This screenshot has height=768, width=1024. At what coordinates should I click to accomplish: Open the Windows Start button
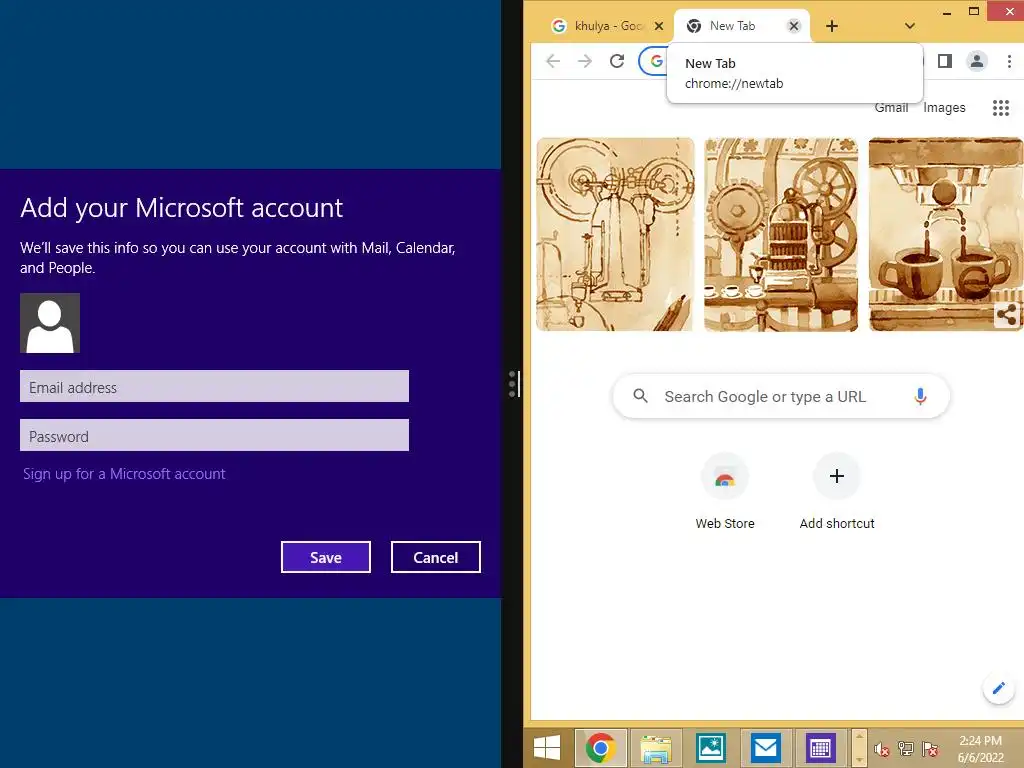(547, 748)
